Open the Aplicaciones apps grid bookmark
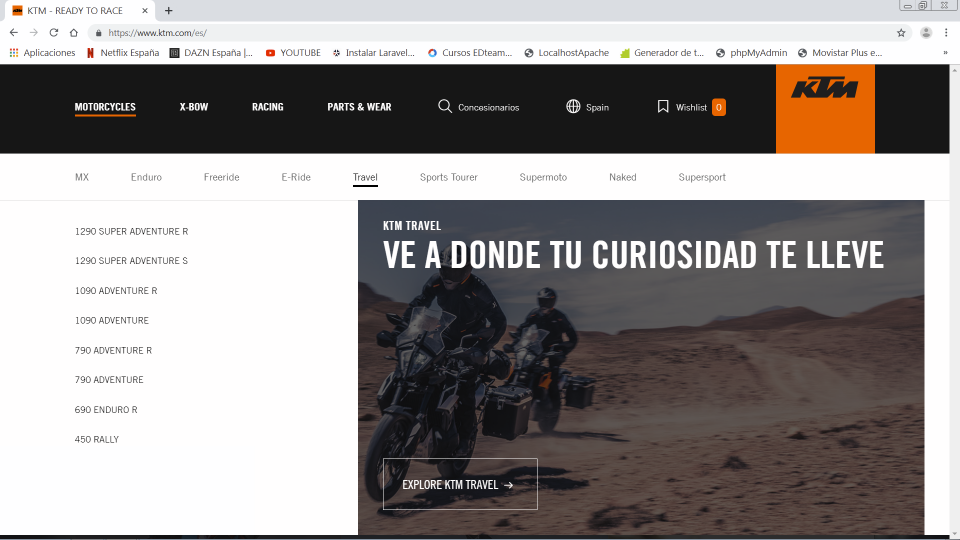Screen dimensions: 960x540 [x=42, y=53]
